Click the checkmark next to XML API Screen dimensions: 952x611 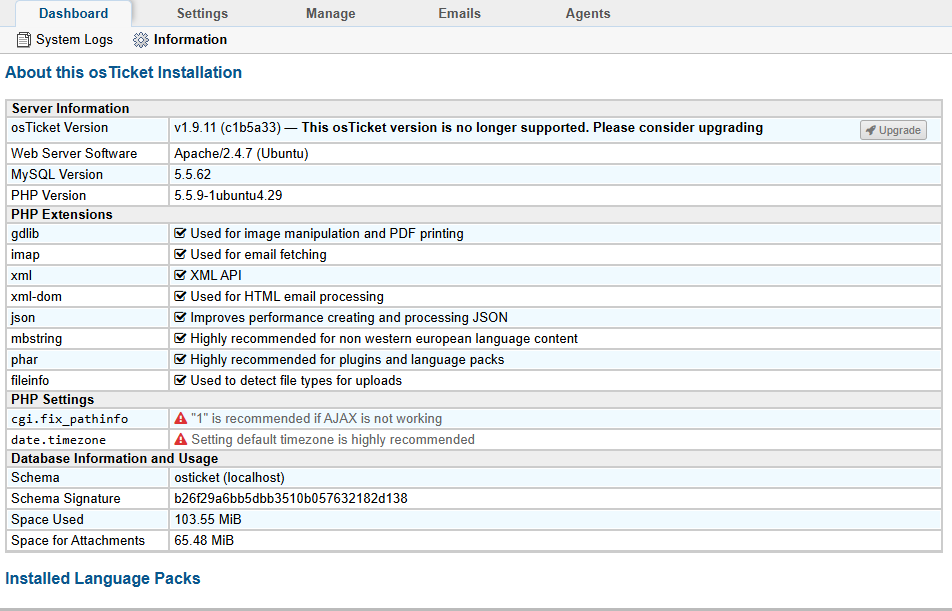click(x=180, y=275)
